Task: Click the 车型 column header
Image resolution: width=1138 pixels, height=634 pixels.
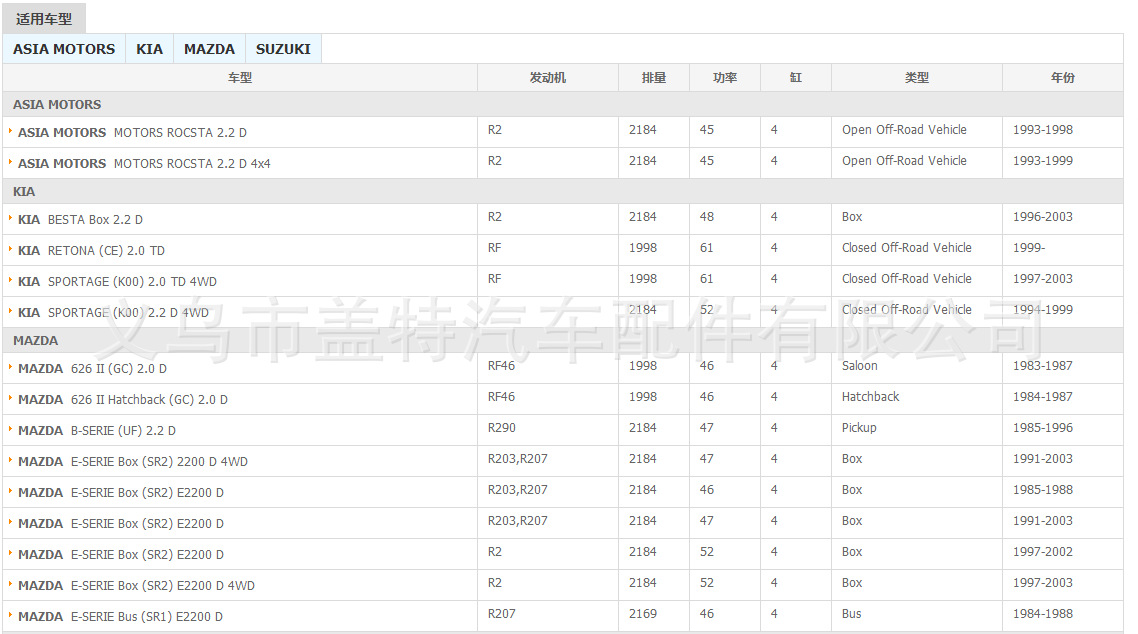Action: click(240, 78)
